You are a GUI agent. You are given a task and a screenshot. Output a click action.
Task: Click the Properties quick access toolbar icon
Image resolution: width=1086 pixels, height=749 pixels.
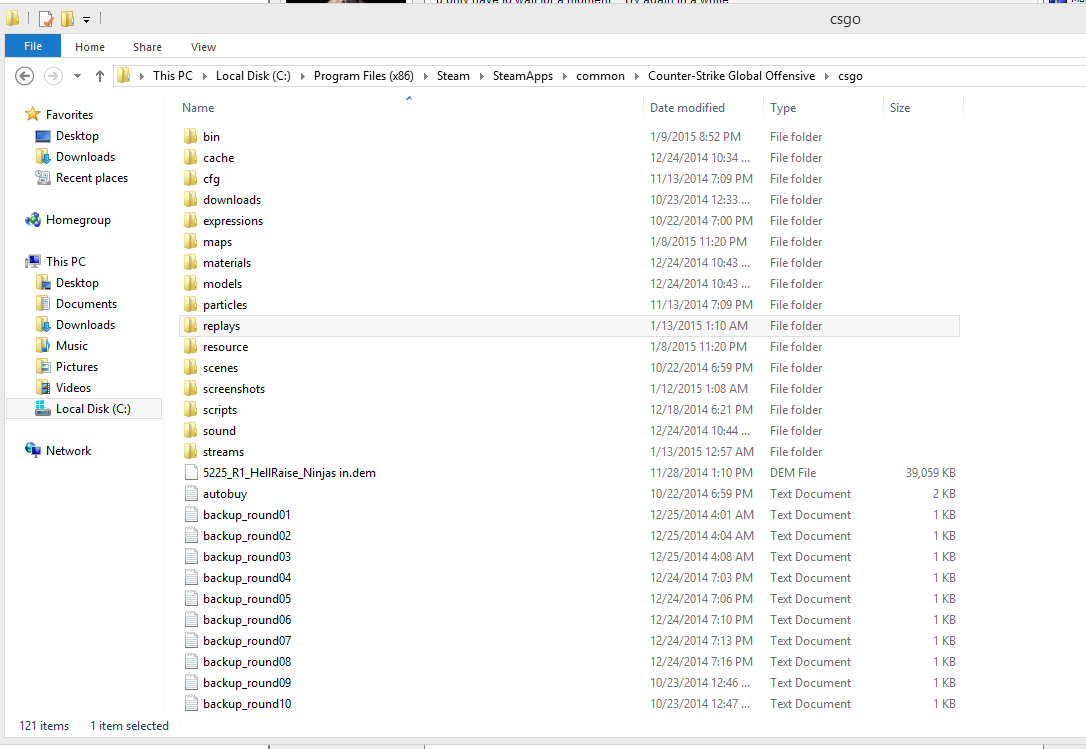tap(46, 19)
